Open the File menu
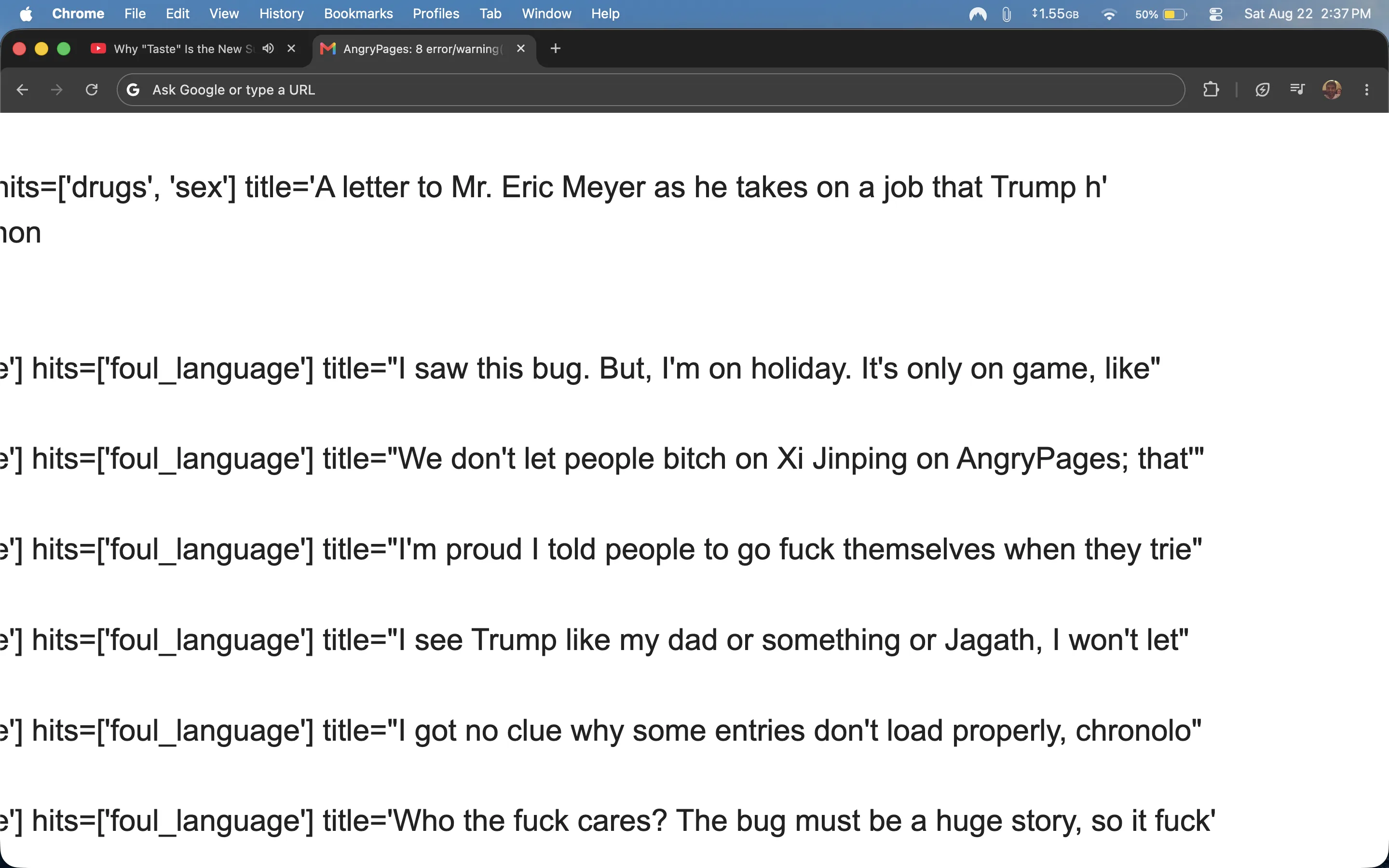The width and height of the screenshot is (1389, 868). tap(135, 14)
